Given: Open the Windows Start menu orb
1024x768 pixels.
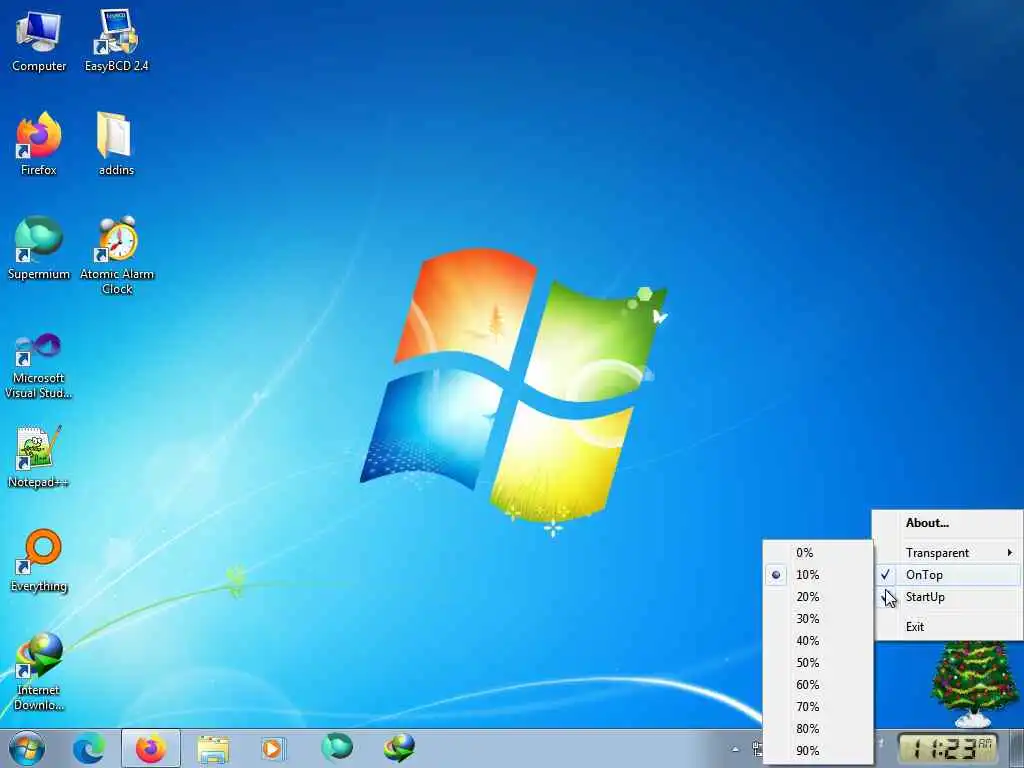Looking at the screenshot, I should point(27,748).
